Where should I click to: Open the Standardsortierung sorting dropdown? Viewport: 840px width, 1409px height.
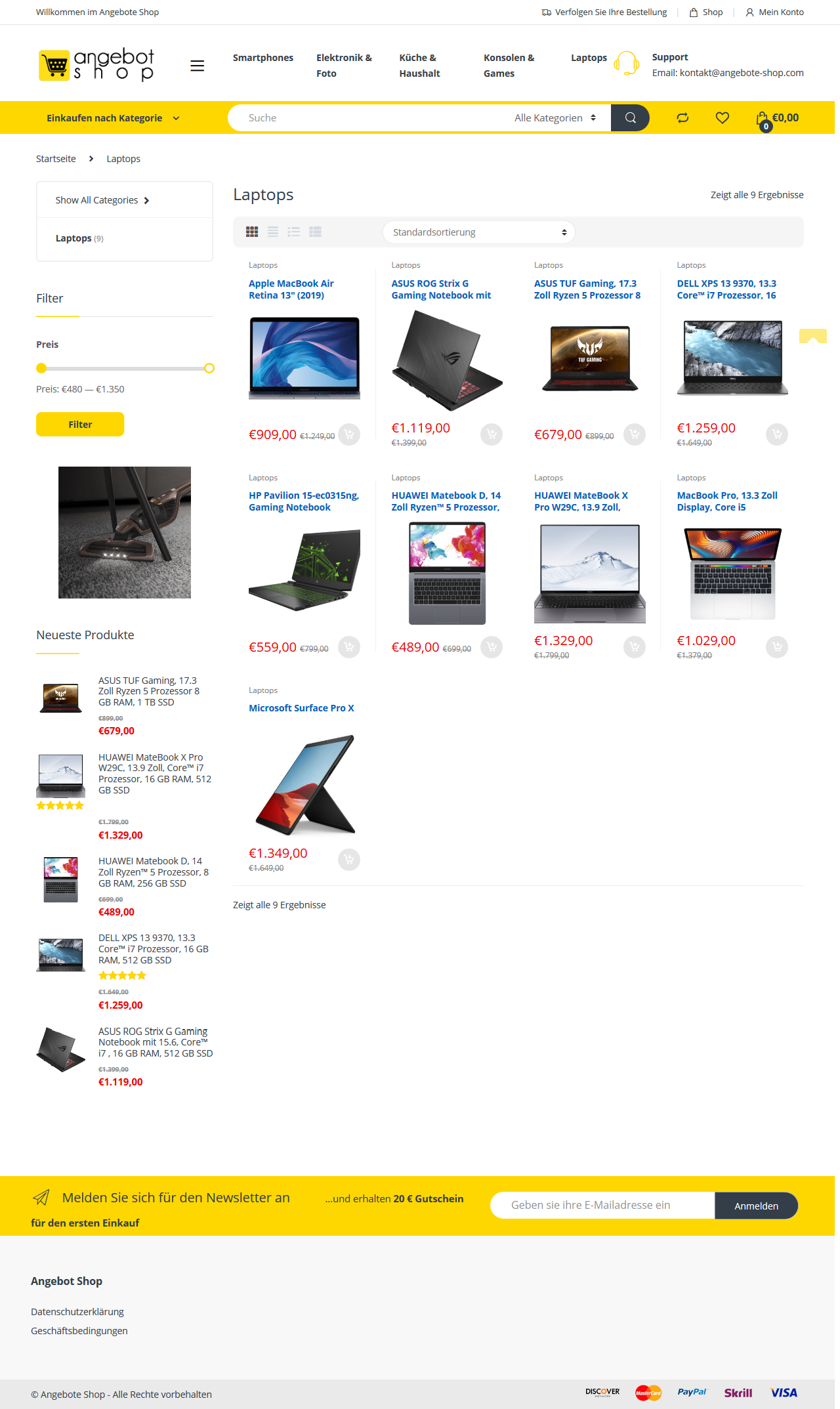pos(479,232)
